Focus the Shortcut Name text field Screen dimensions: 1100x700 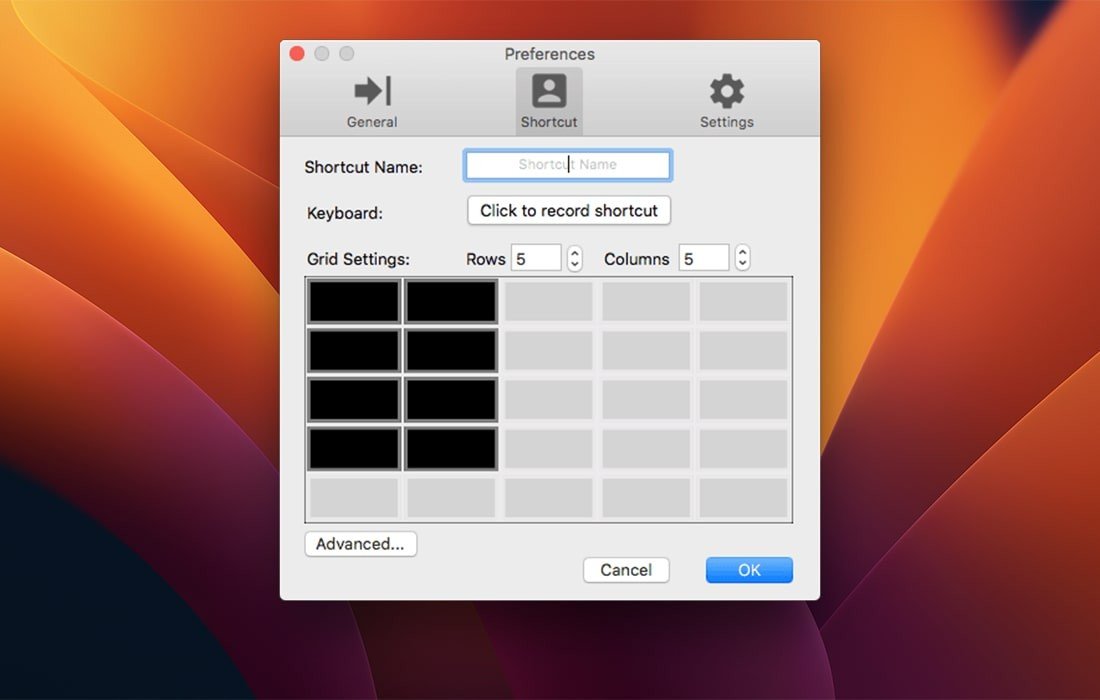pos(568,165)
